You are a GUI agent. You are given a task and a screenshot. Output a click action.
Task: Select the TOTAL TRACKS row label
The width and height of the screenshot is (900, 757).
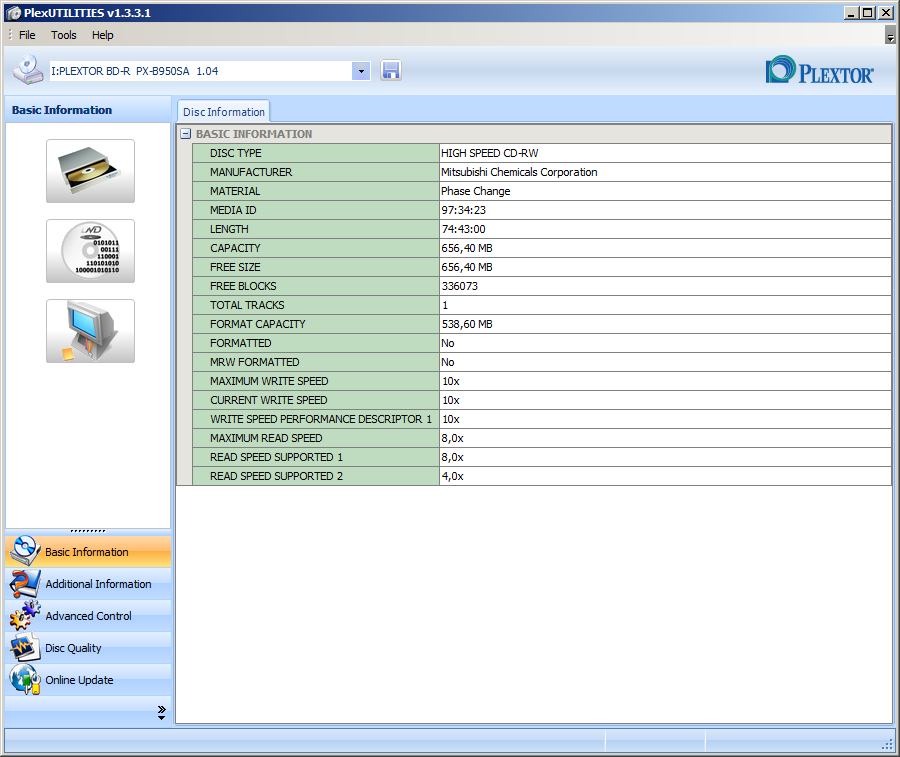point(247,305)
